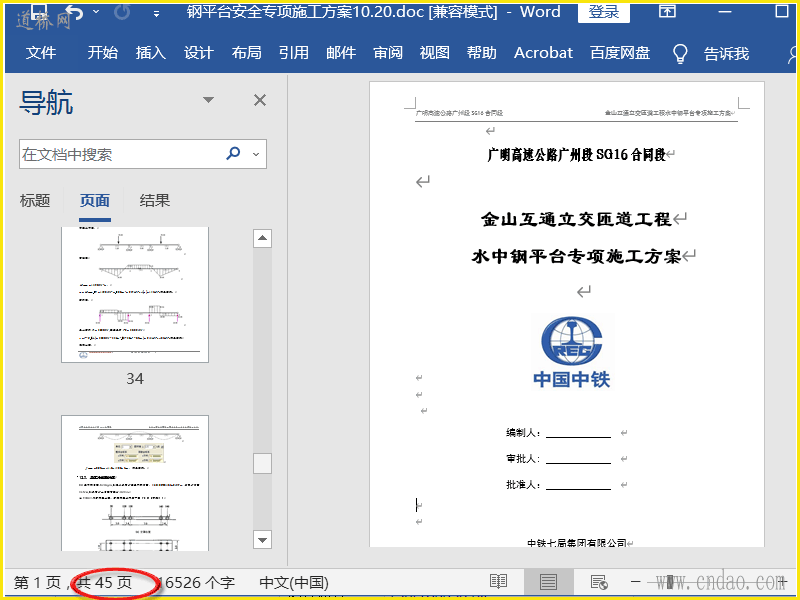
Task: Open the 审阅 ribbon tab
Action: pos(388,53)
